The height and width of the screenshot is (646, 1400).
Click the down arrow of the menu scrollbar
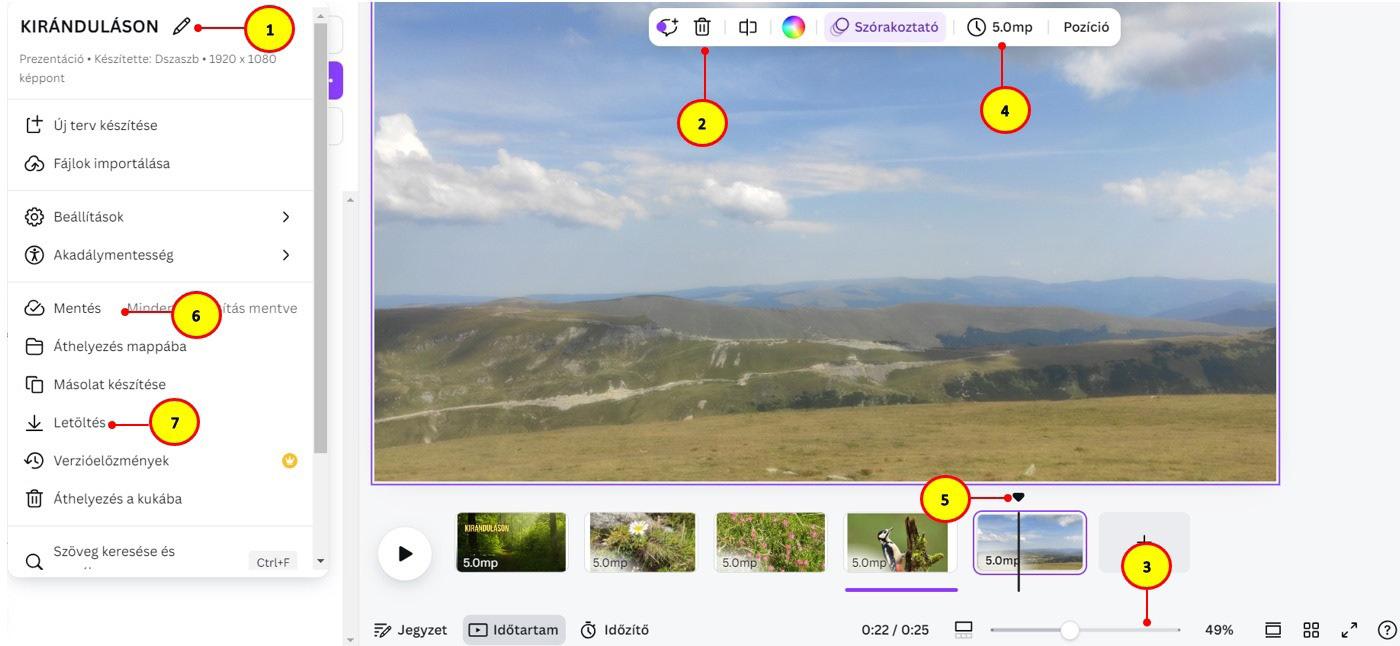tap(321, 562)
